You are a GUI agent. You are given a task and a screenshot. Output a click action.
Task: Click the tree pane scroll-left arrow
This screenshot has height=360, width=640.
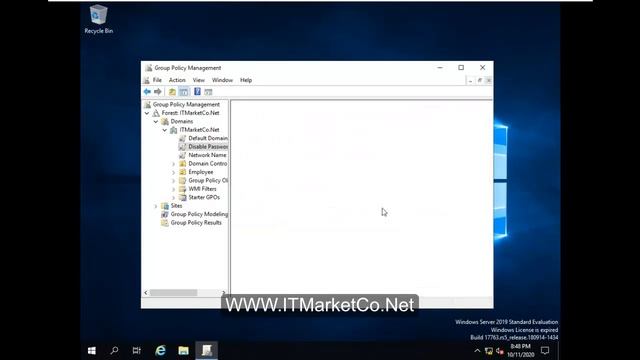tap(146, 293)
